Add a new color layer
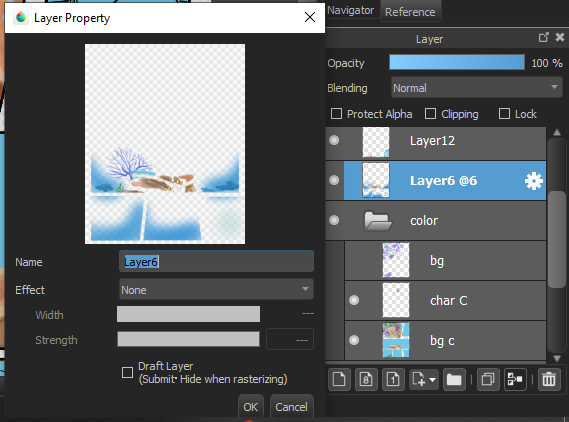This screenshot has height=422, width=569. pos(339,380)
